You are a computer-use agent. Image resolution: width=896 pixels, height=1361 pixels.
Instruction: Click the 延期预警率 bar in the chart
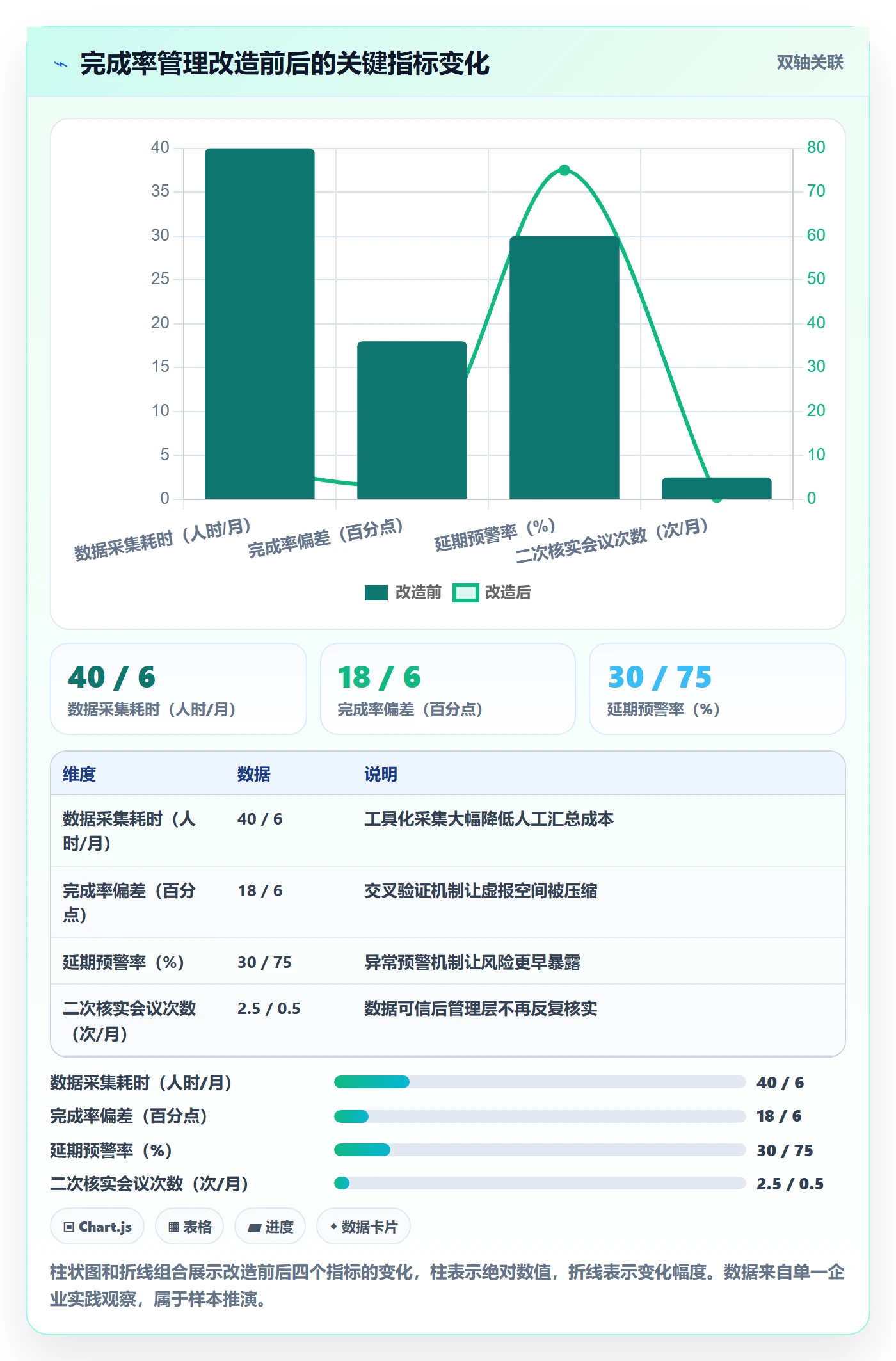tap(564, 367)
